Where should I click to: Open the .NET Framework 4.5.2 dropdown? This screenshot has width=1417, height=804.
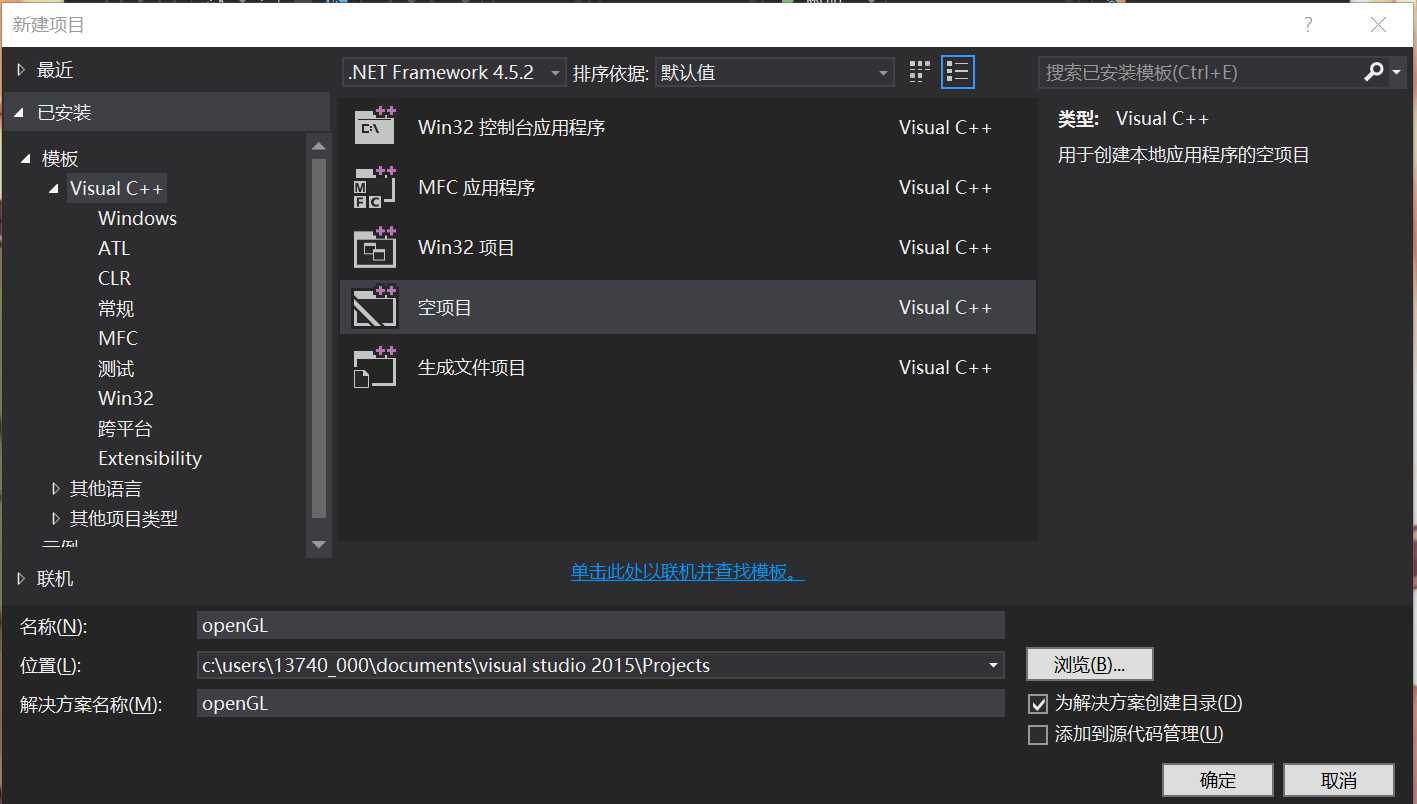(x=455, y=72)
